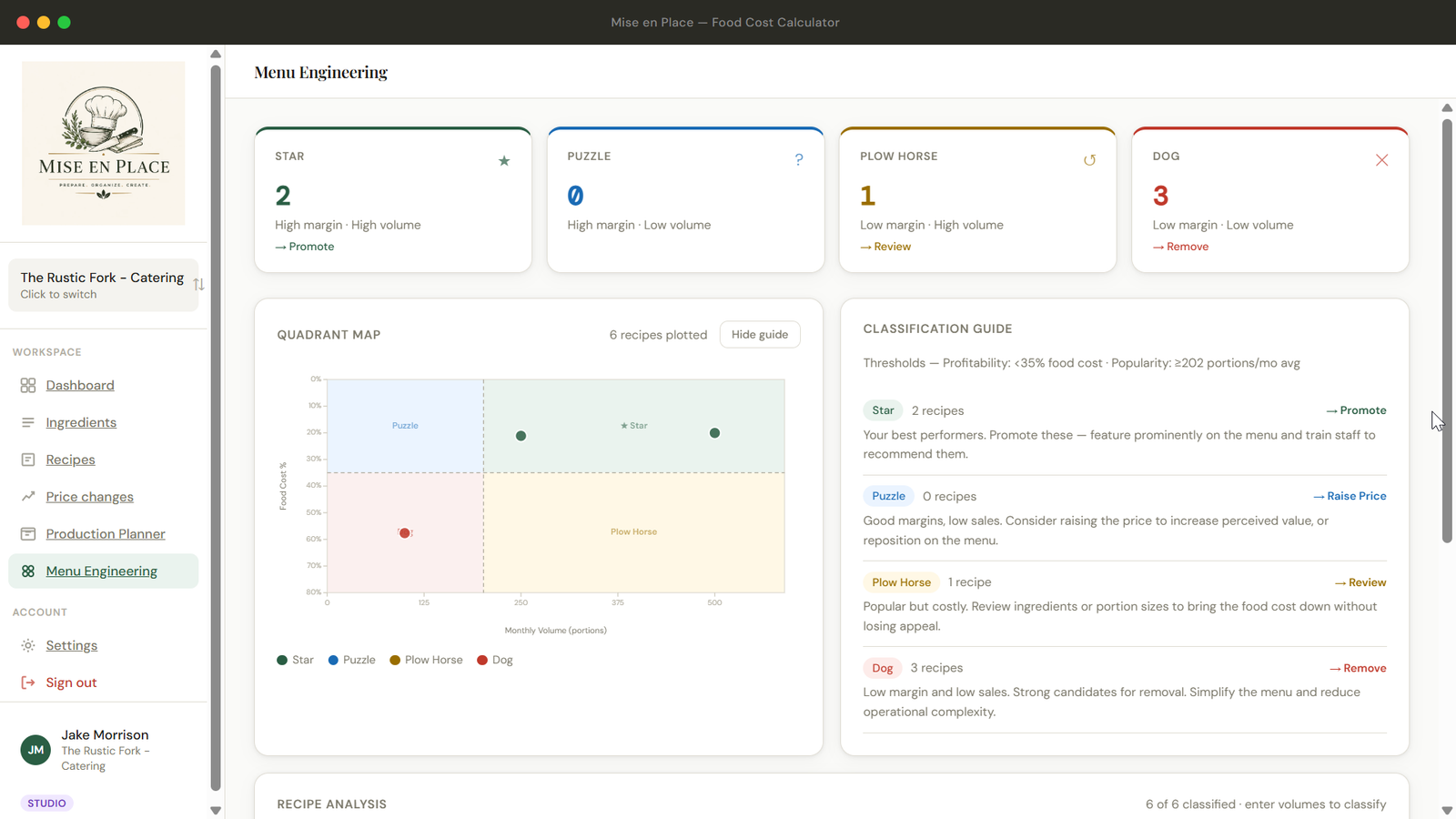Click the Sign out arrow icon
The width and height of the screenshot is (1456, 819).
28,682
